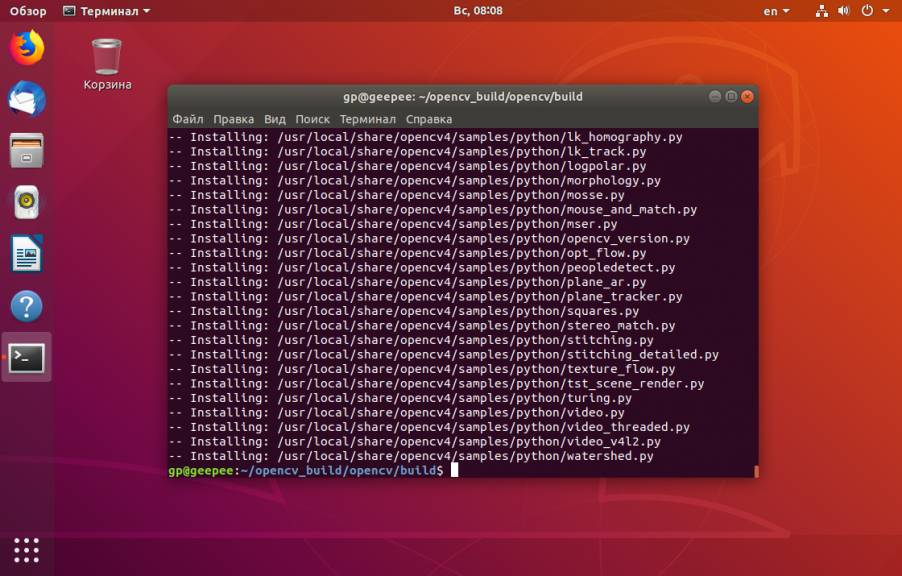Click the lk_track.py install line
Image resolution: width=902 pixels, height=576 pixels.
coord(407,151)
